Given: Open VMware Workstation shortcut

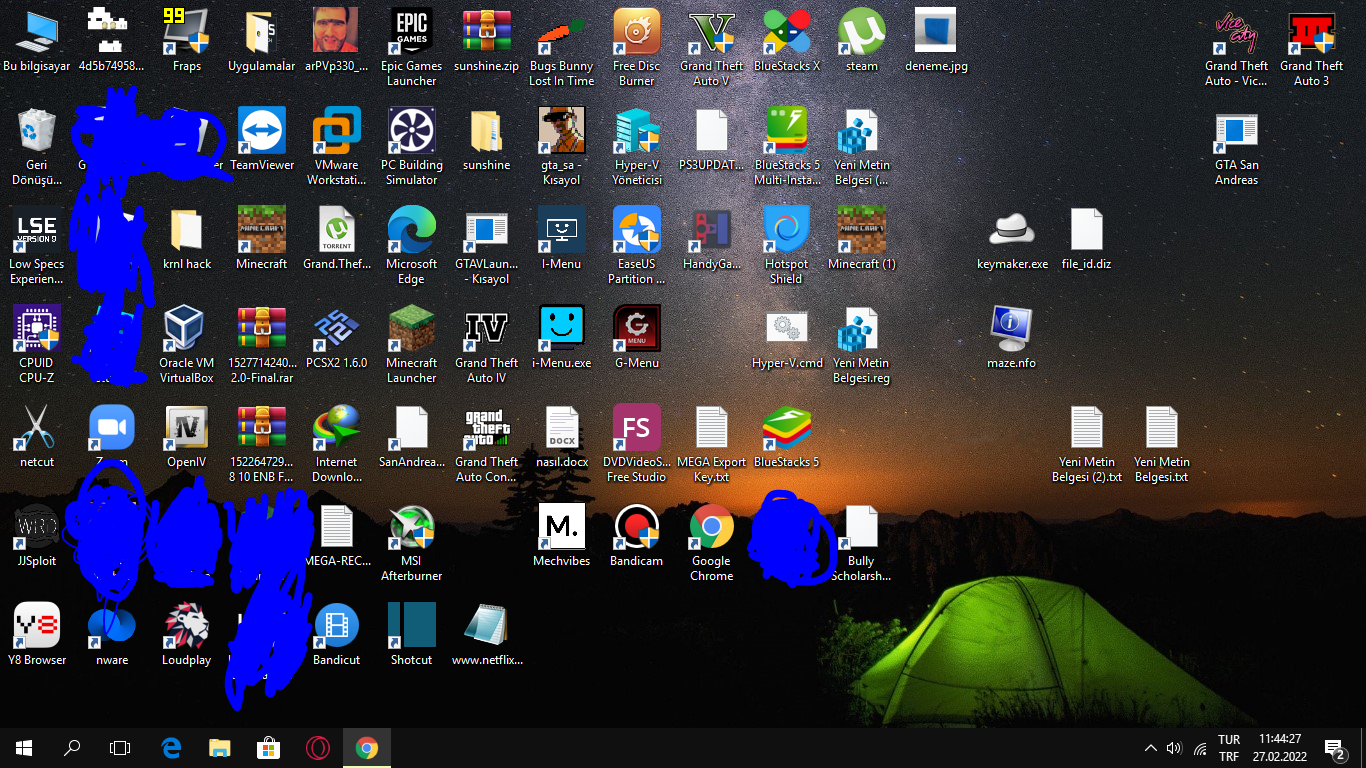Looking at the screenshot, I should click(337, 147).
